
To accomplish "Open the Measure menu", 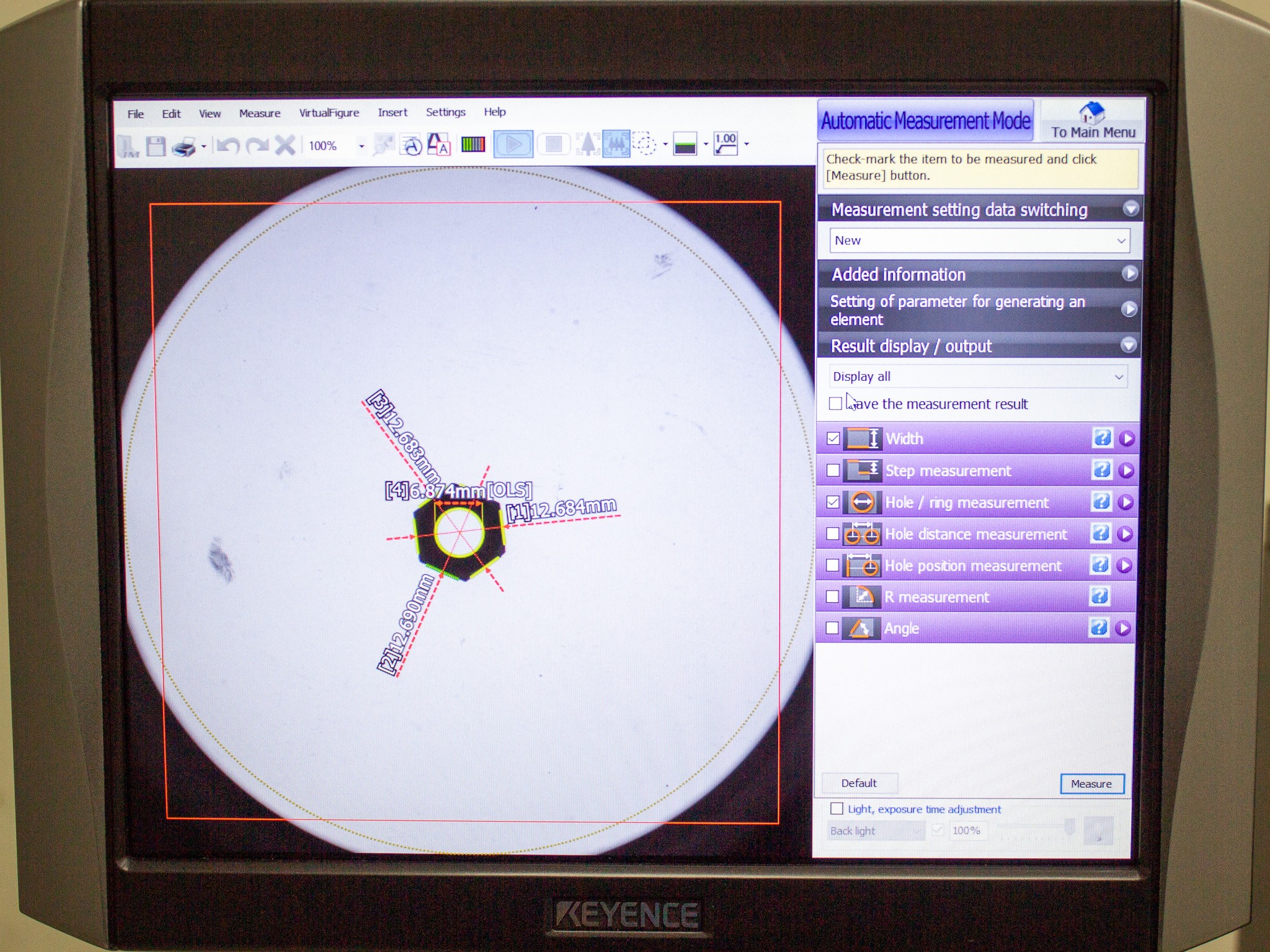I will click(x=260, y=112).
